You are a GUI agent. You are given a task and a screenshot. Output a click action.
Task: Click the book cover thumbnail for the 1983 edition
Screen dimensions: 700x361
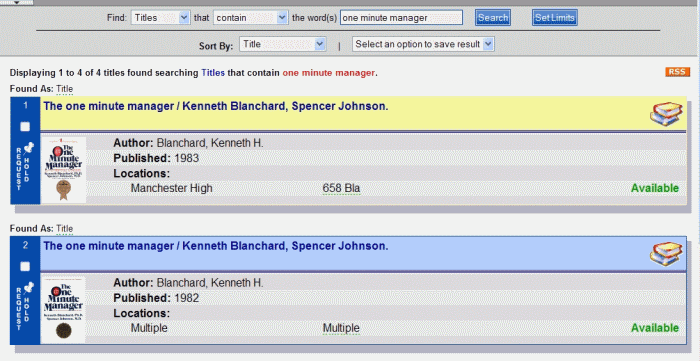point(63,170)
